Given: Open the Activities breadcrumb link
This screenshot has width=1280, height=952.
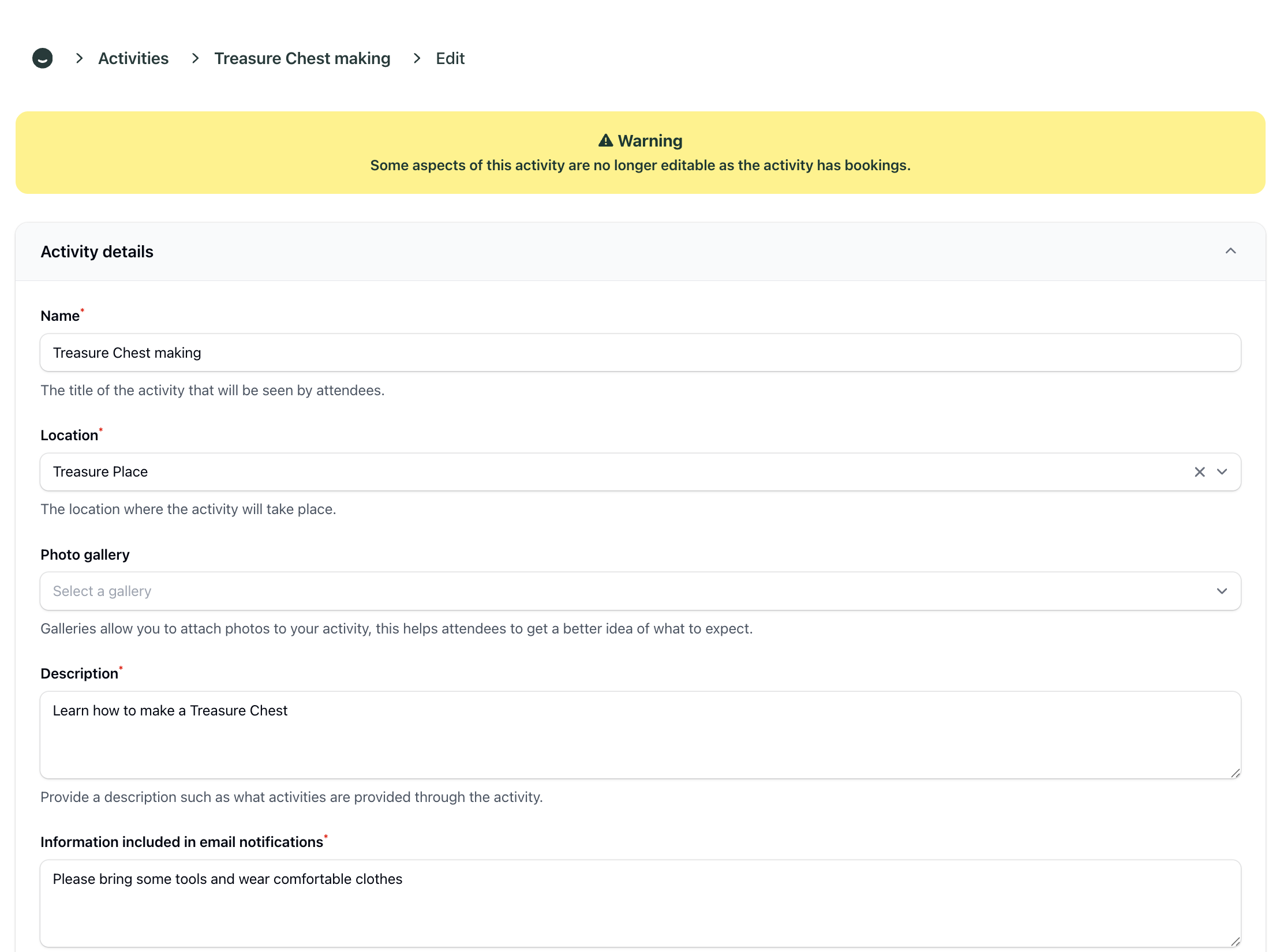Looking at the screenshot, I should click(133, 58).
